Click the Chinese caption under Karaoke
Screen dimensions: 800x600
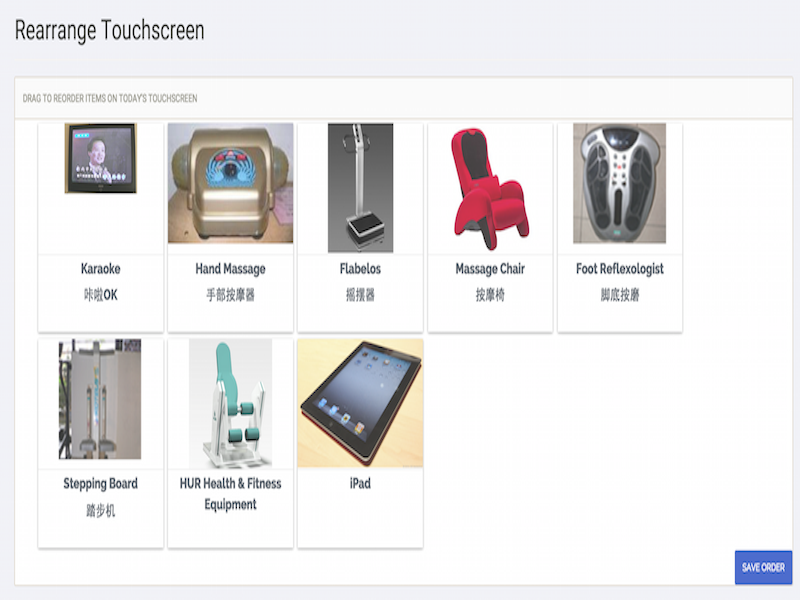(x=101, y=295)
